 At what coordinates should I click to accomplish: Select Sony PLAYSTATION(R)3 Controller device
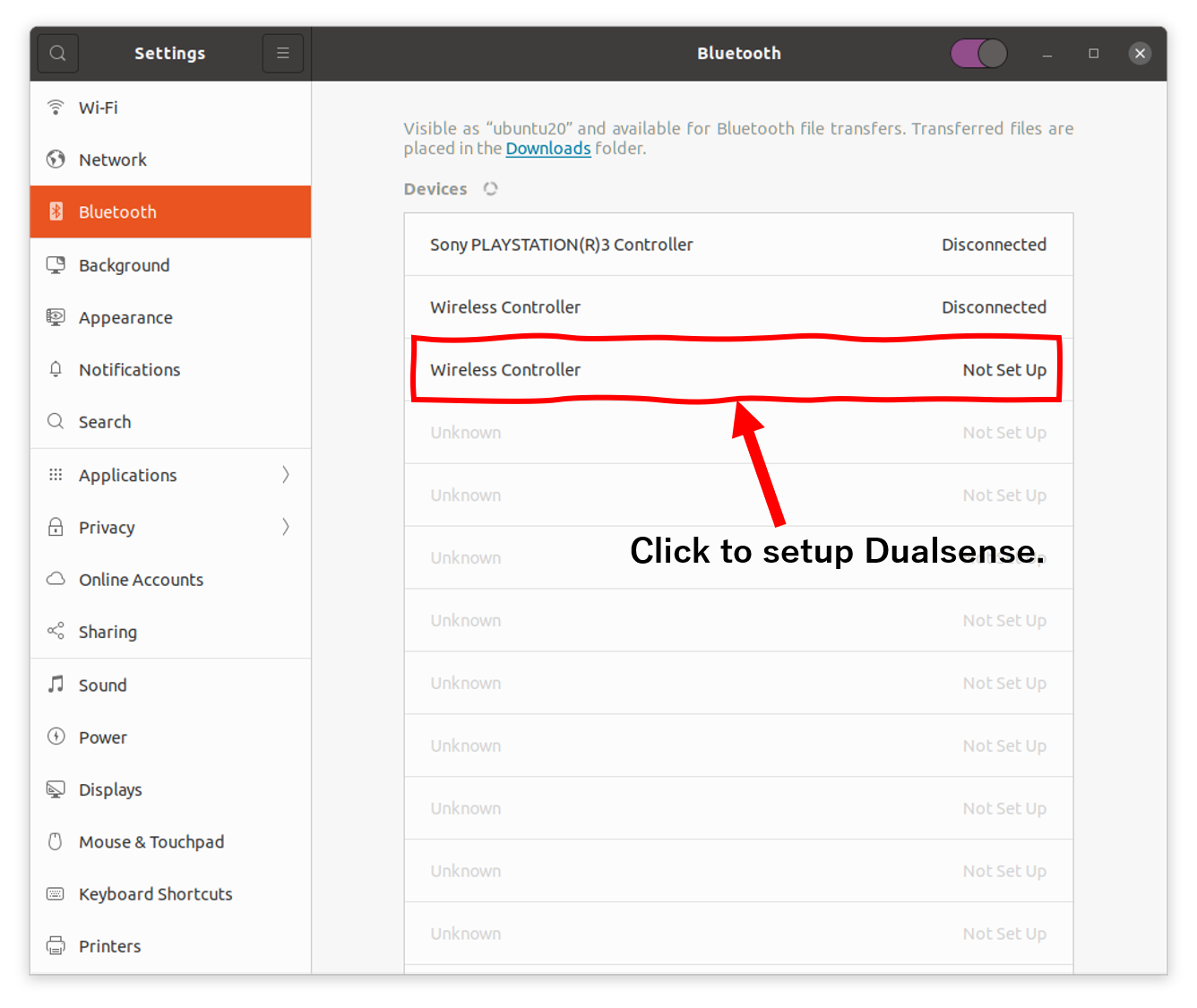[x=738, y=245]
